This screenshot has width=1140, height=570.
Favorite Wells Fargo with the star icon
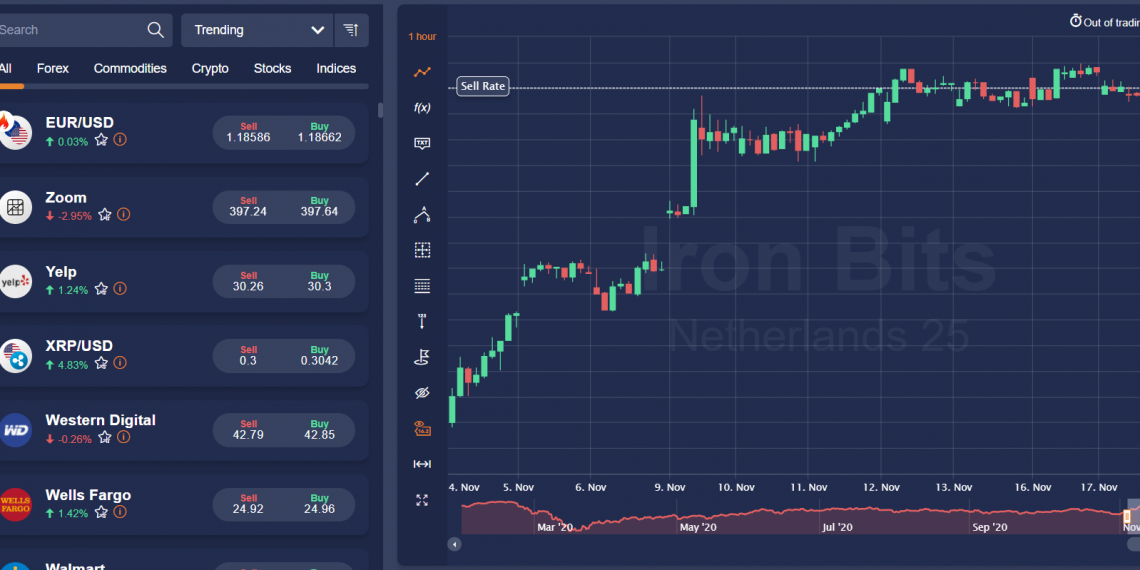(101, 512)
